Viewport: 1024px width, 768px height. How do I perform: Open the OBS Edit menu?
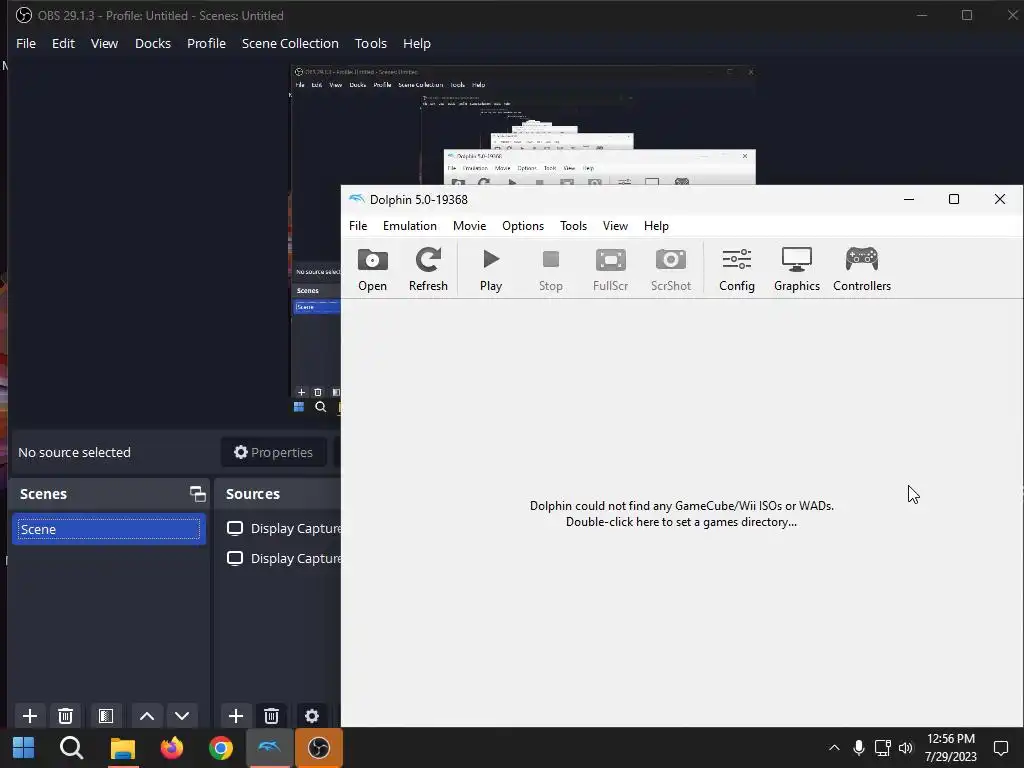[x=63, y=44]
